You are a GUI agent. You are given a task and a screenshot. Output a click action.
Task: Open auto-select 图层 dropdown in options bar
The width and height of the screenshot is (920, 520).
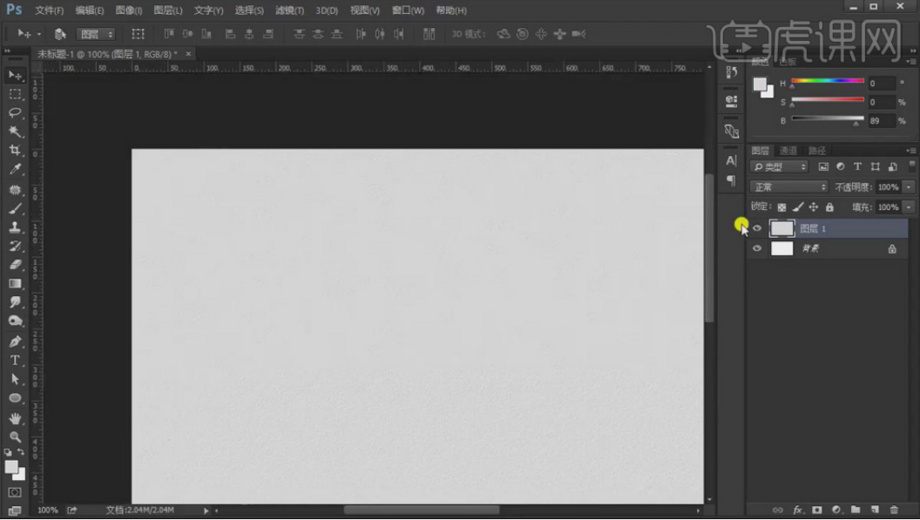[96, 35]
